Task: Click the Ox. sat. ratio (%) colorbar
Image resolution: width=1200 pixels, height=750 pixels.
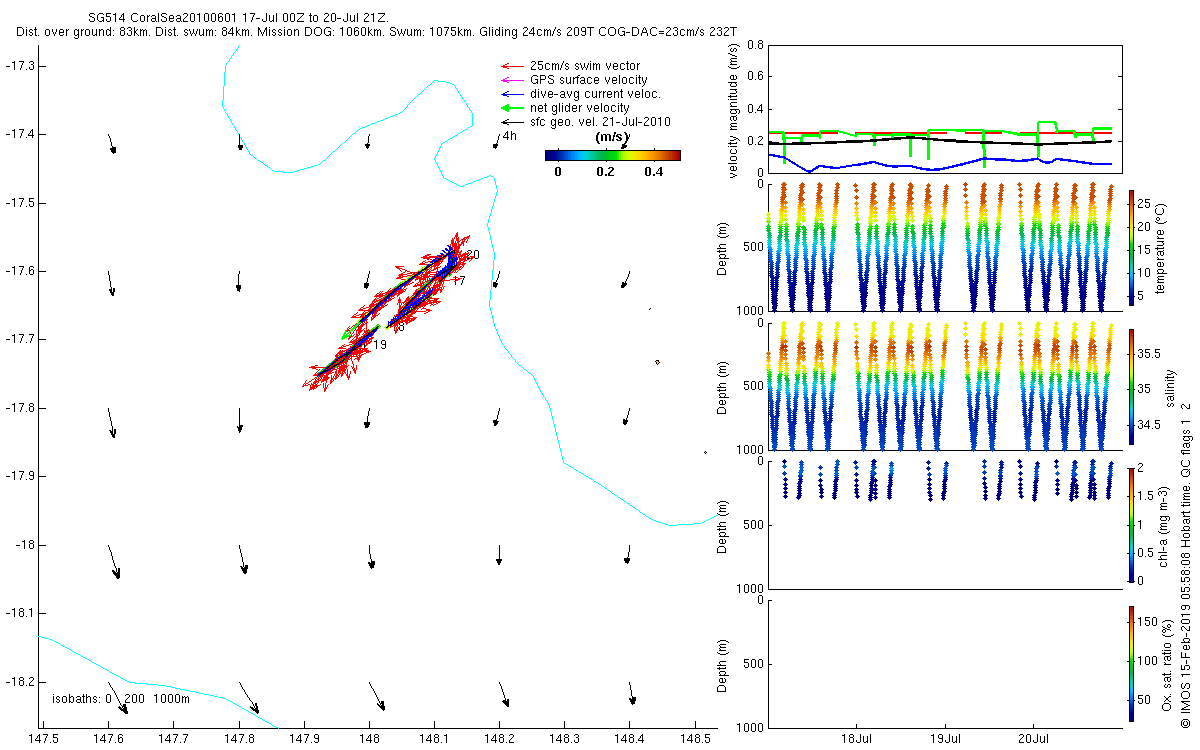Action: [x=1131, y=663]
